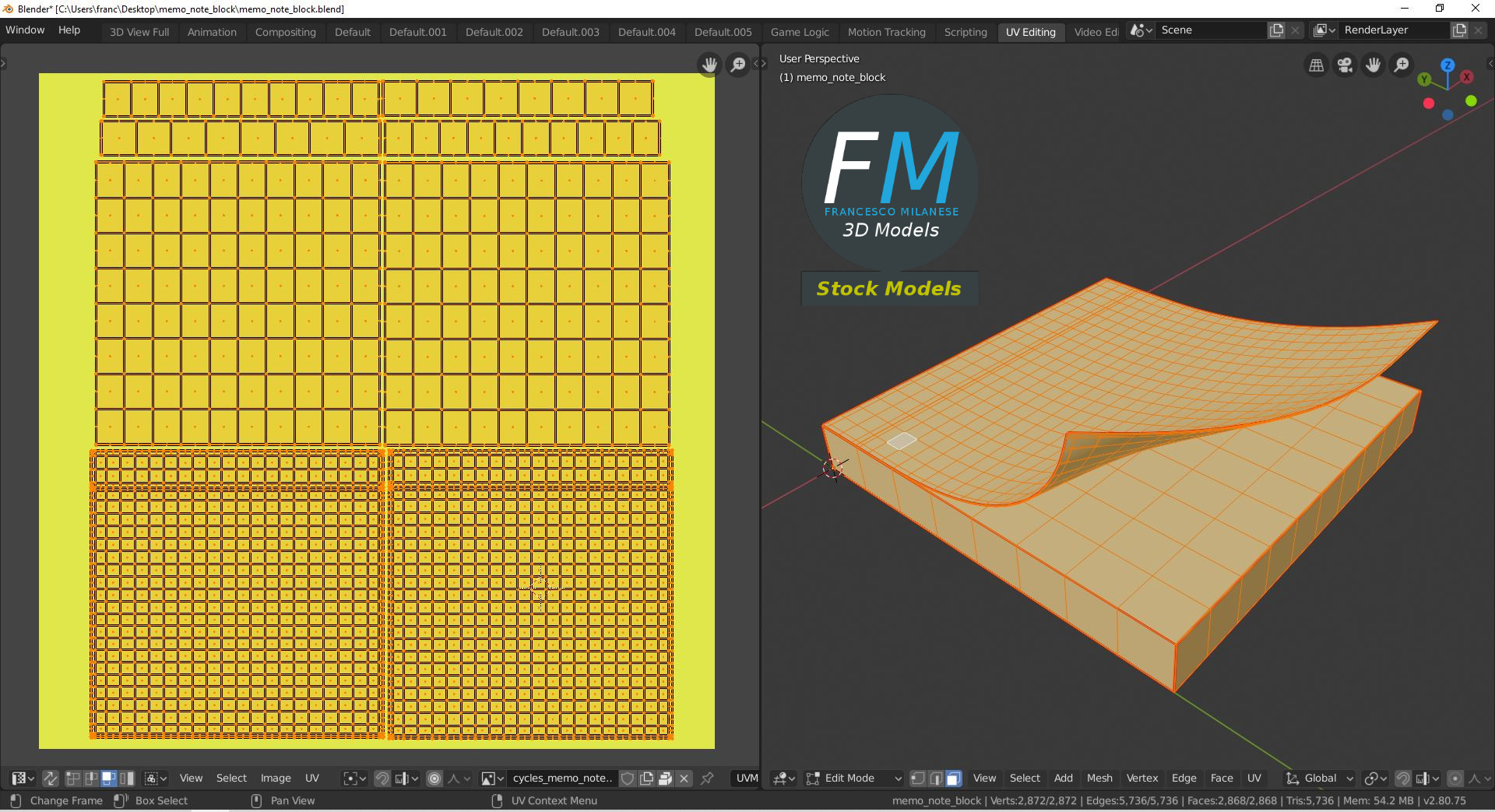Select edge select mode in 3D viewport

click(x=936, y=778)
